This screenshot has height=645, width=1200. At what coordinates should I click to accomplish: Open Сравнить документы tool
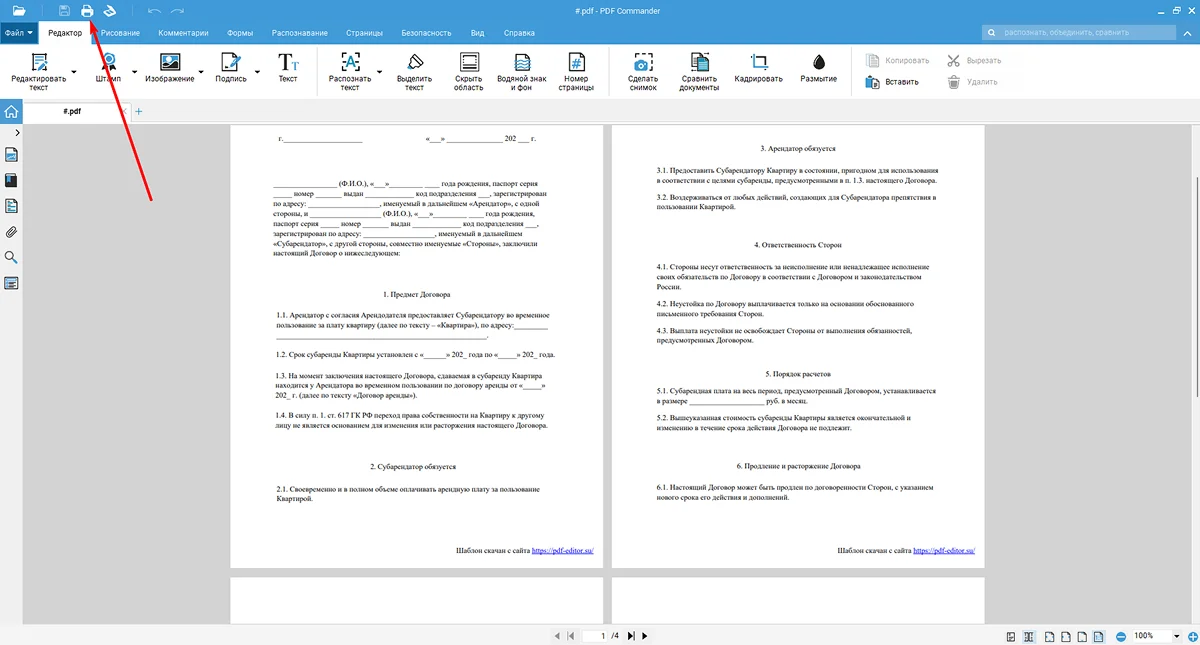[699, 71]
